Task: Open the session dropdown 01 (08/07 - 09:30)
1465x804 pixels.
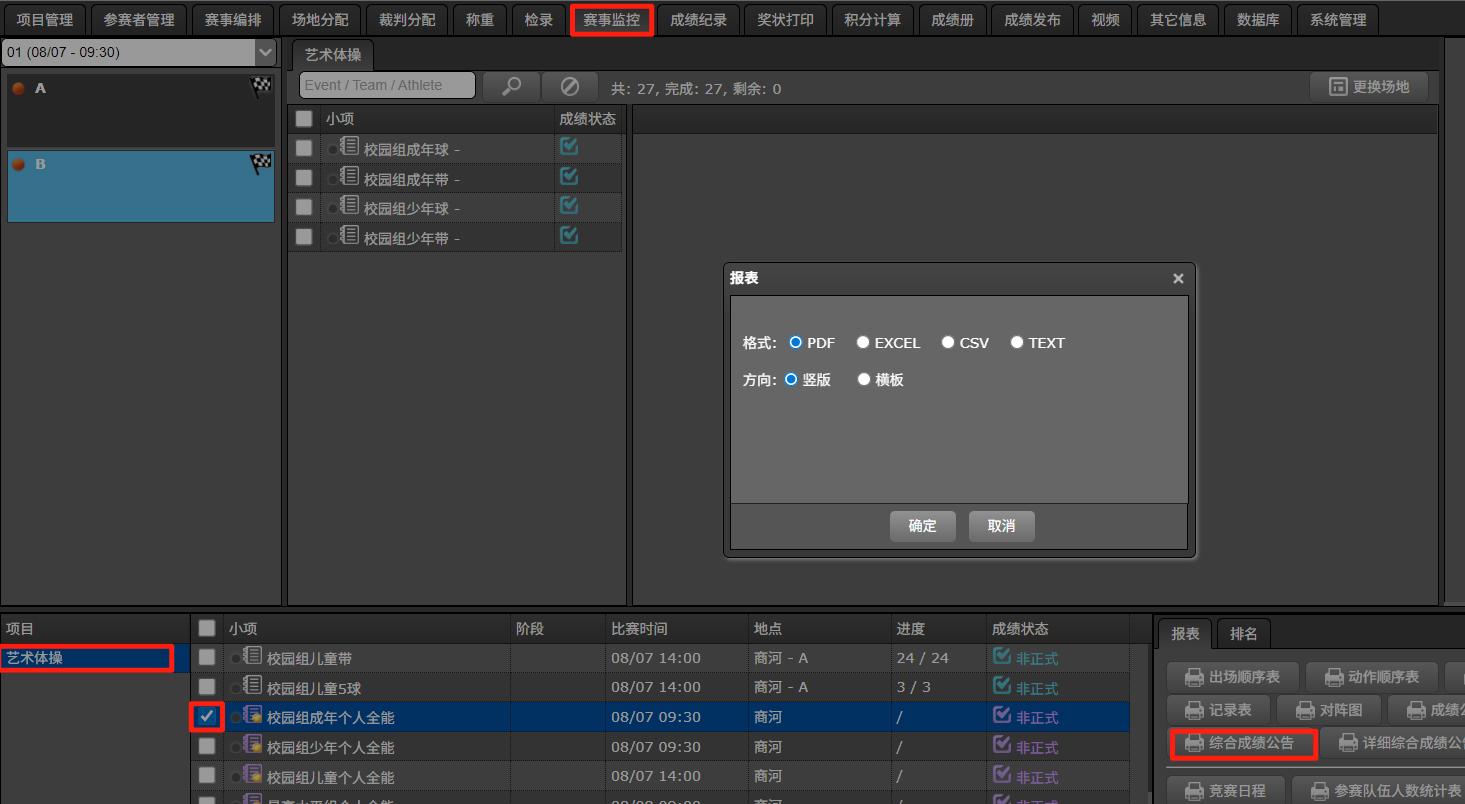Action: coord(140,52)
